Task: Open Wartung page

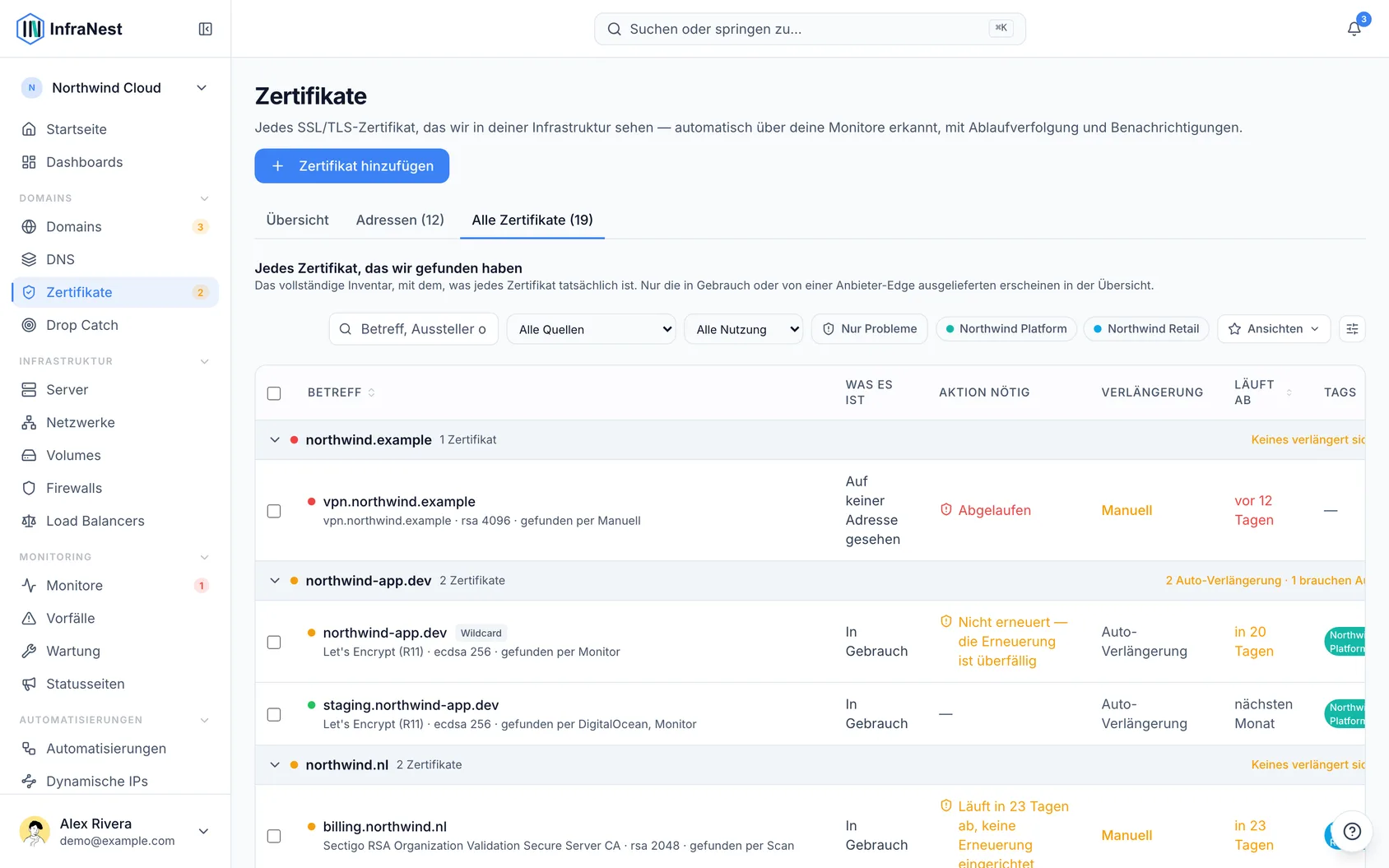Action: [x=115, y=651]
